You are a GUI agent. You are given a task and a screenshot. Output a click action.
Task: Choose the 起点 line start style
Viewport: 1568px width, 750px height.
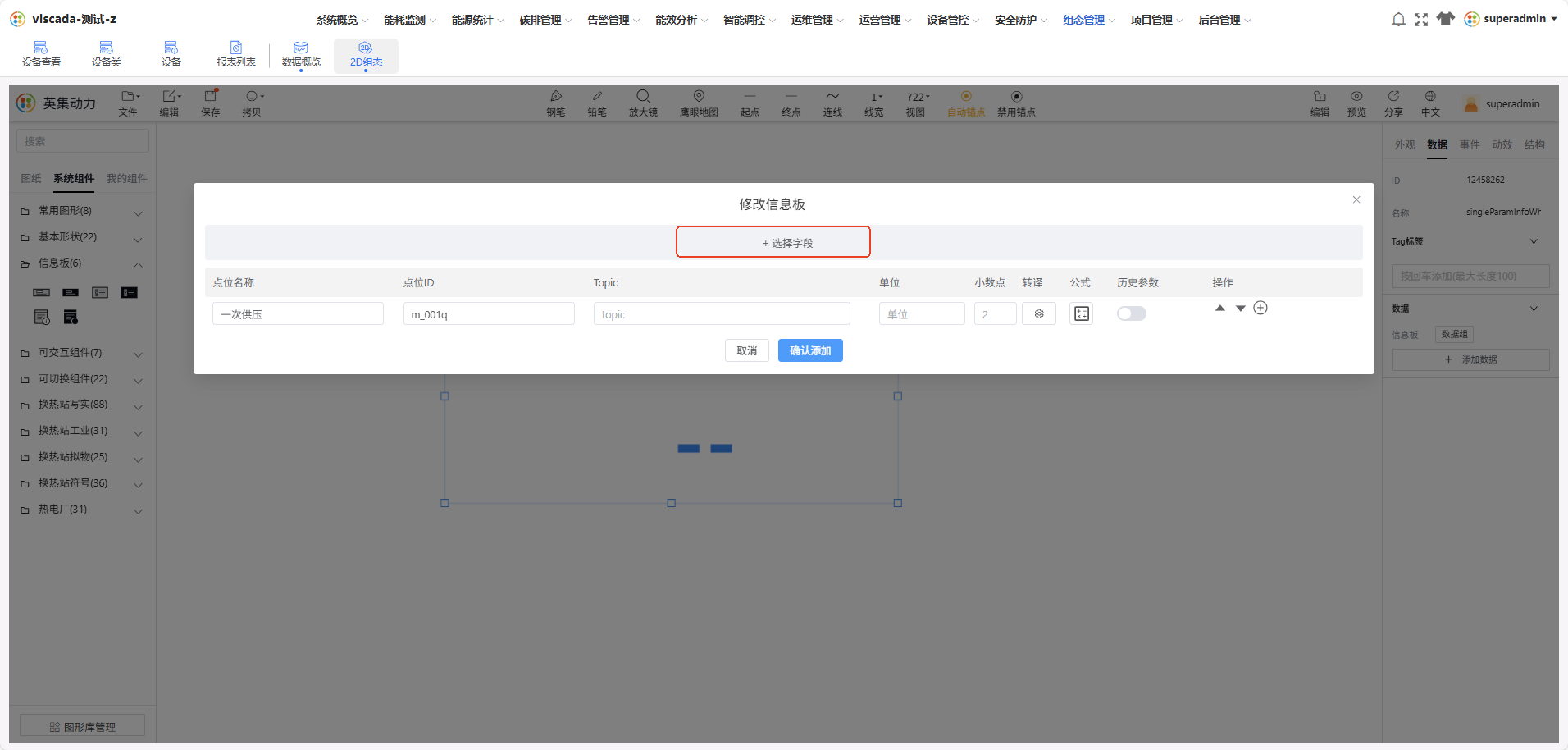(750, 103)
